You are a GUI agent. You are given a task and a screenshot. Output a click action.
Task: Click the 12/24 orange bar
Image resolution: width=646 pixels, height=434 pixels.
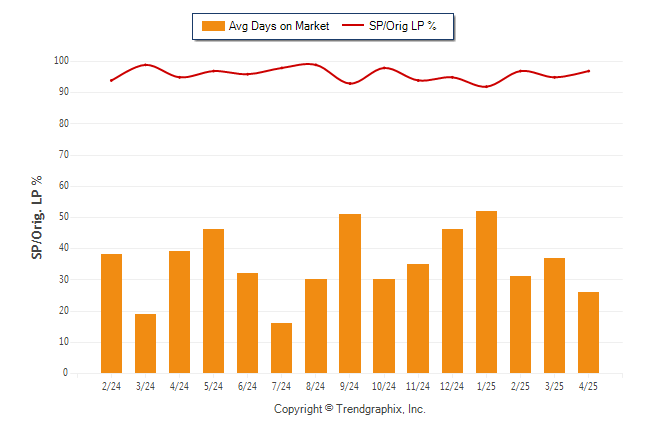pyautogui.click(x=452, y=301)
